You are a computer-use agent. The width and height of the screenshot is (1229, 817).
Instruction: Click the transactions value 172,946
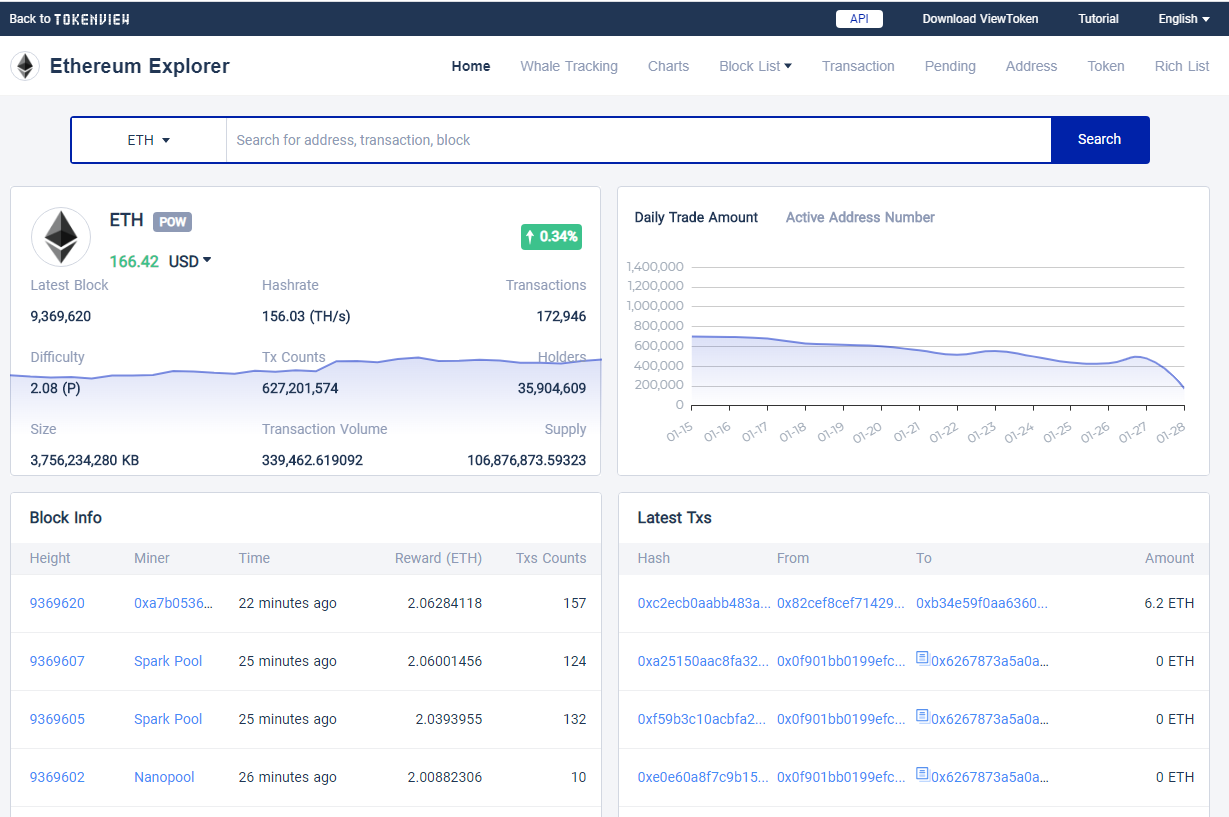[x=561, y=316]
